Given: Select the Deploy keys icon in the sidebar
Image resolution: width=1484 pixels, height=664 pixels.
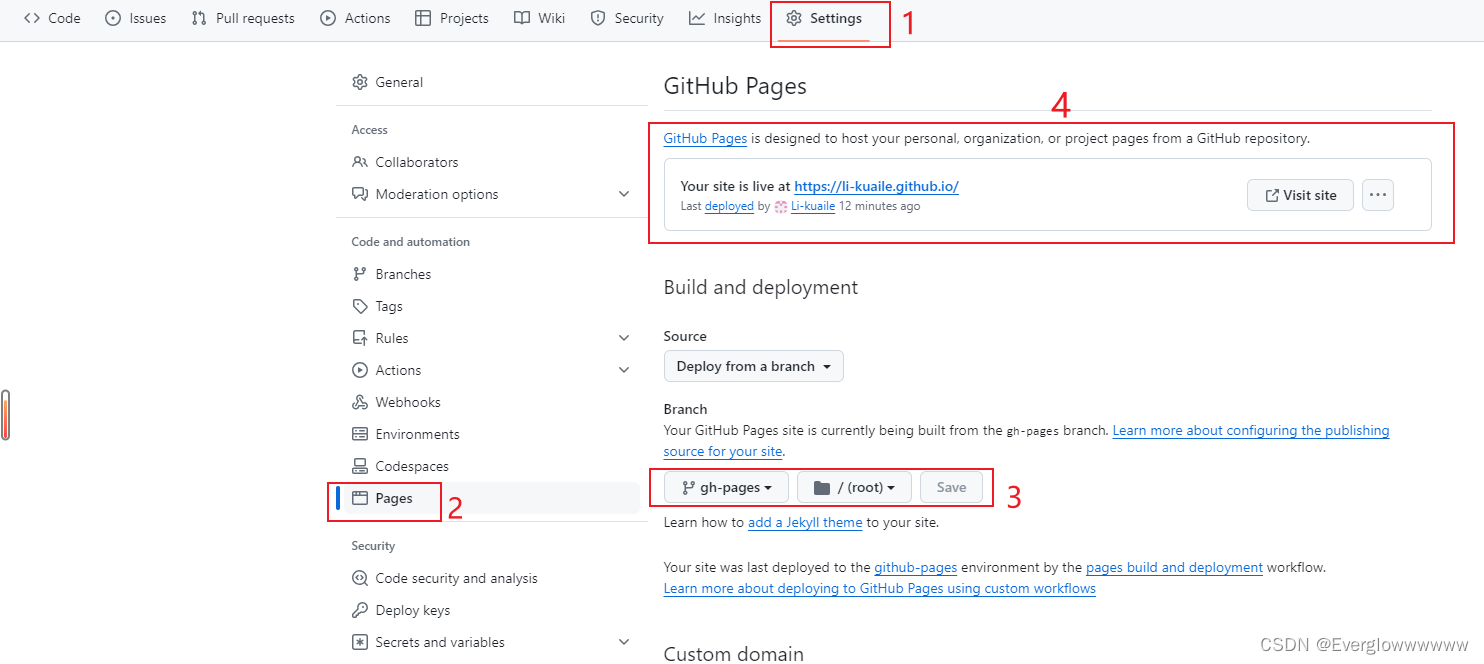Looking at the screenshot, I should click(360, 609).
